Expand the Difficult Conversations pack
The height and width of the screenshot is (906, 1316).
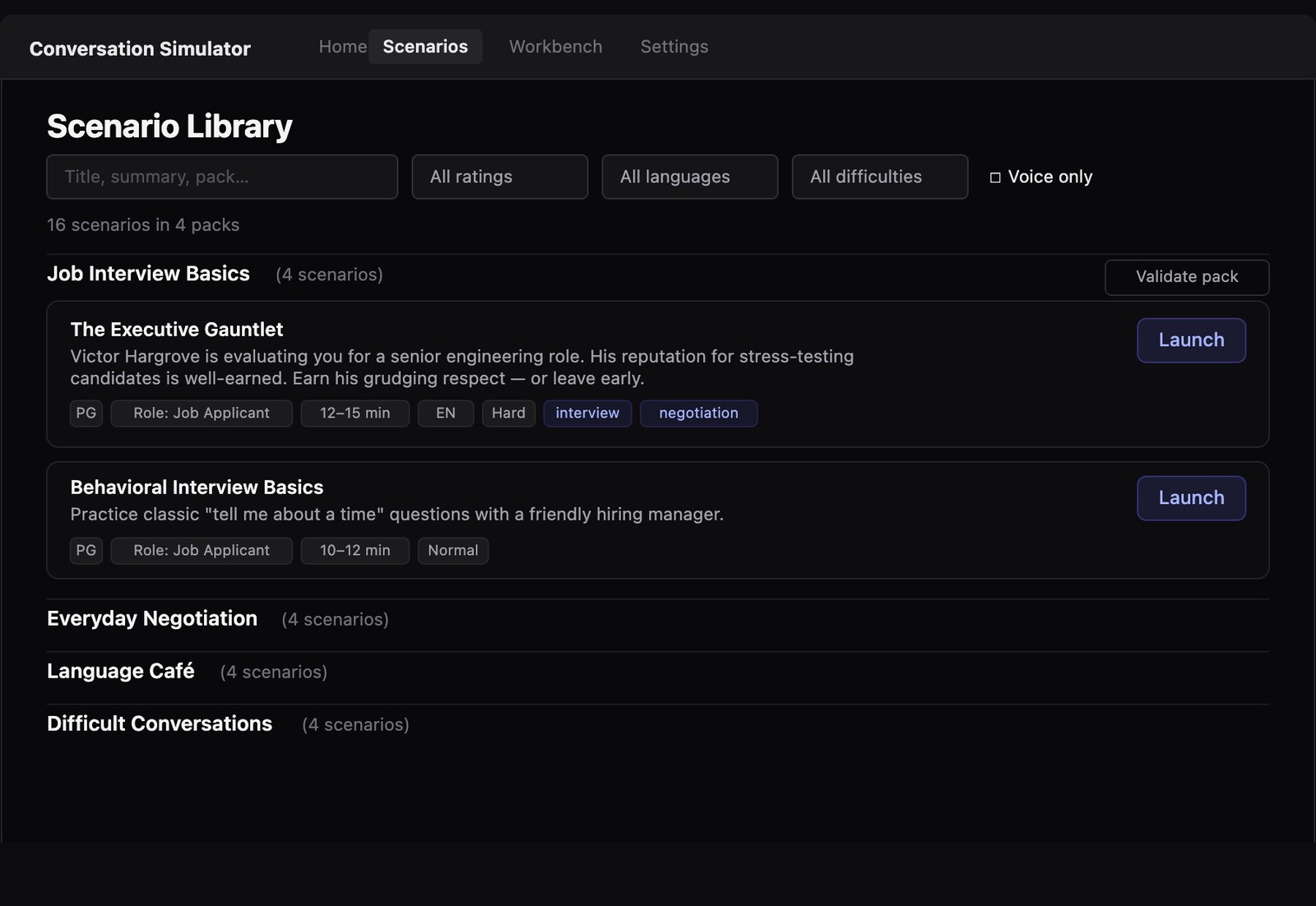tap(160, 724)
